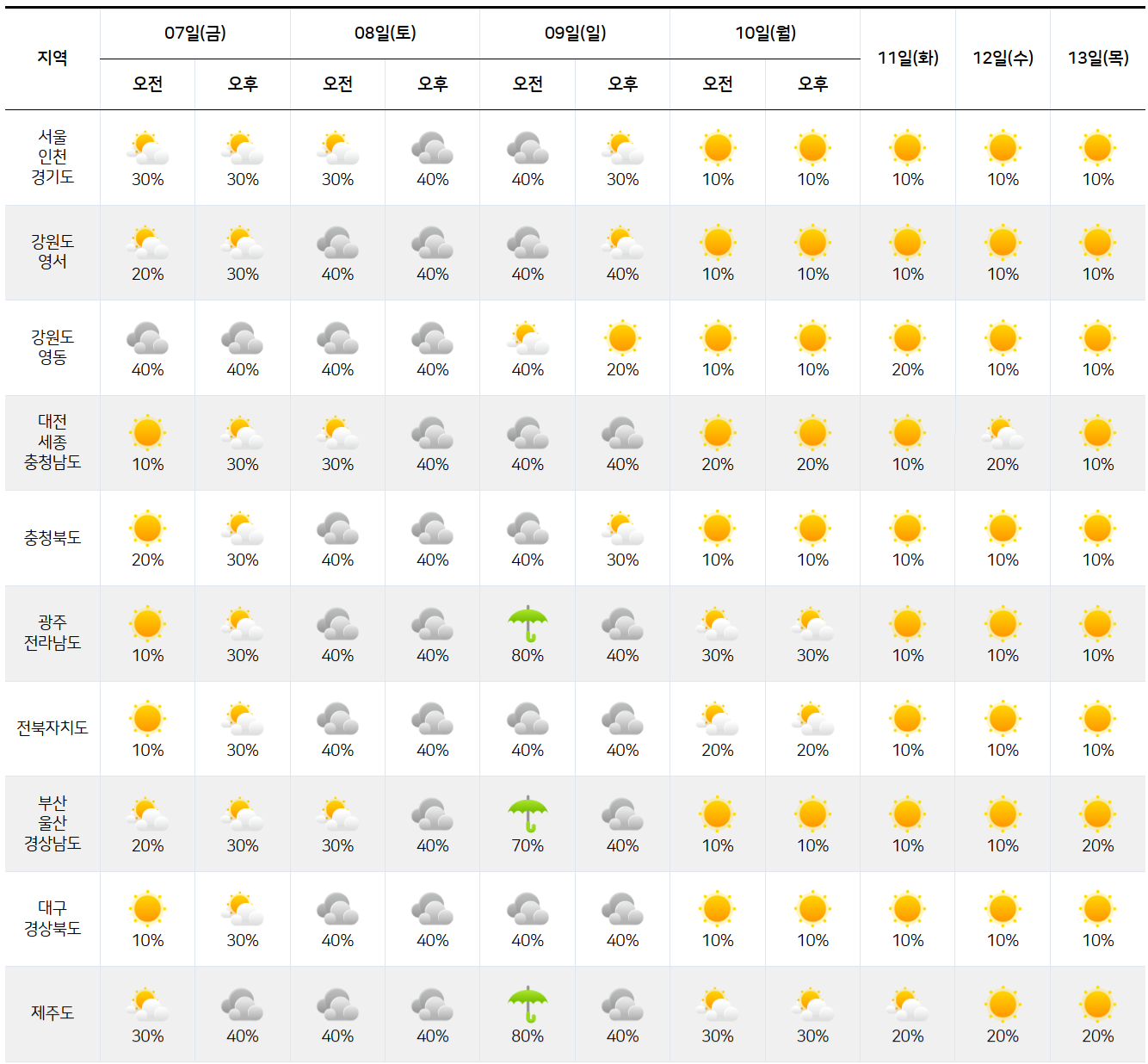Select the umbrella icon for 제주도 09일 오전

[x=528, y=1007]
